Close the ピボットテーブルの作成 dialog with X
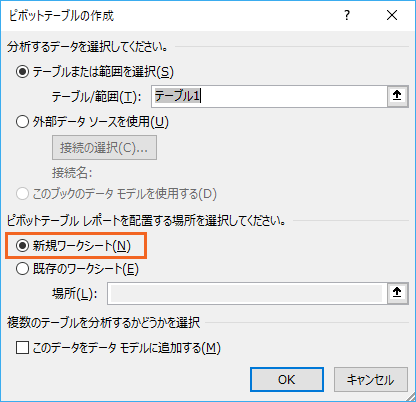Image resolution: width=416 pixels, height=402 pixels. [x=392, y=15]
